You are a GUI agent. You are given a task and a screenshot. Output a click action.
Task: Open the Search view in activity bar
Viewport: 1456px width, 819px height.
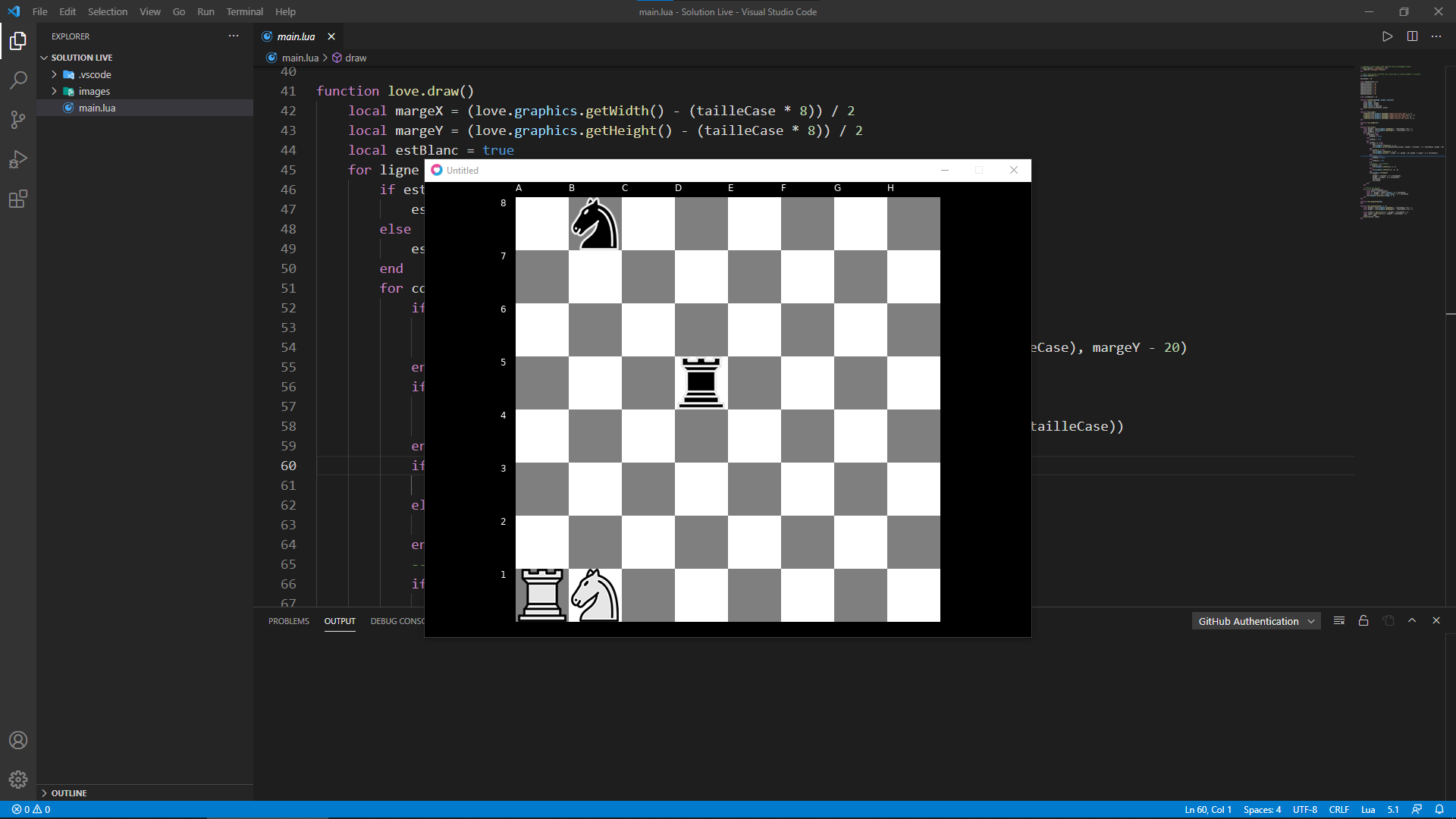click(18, 80)
